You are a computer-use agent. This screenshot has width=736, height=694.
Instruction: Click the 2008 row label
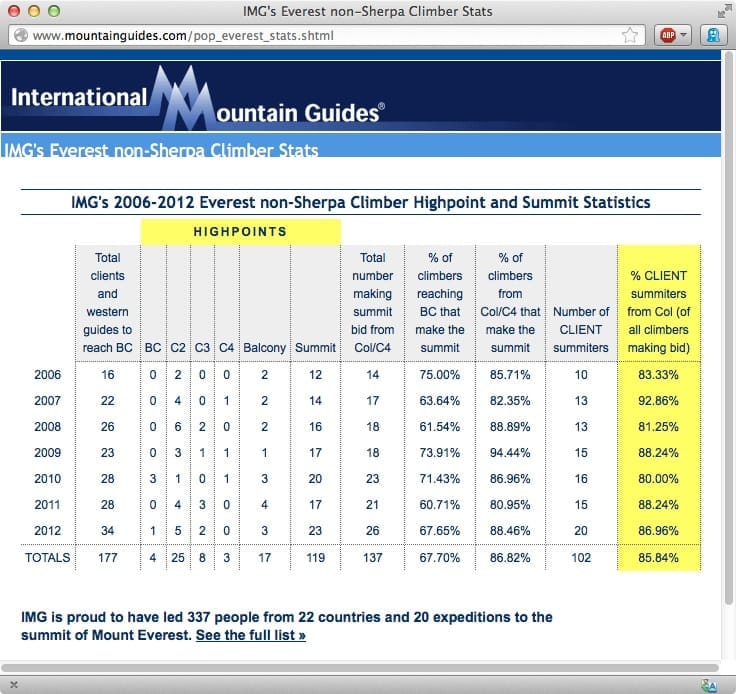click(x=47, y=427)
